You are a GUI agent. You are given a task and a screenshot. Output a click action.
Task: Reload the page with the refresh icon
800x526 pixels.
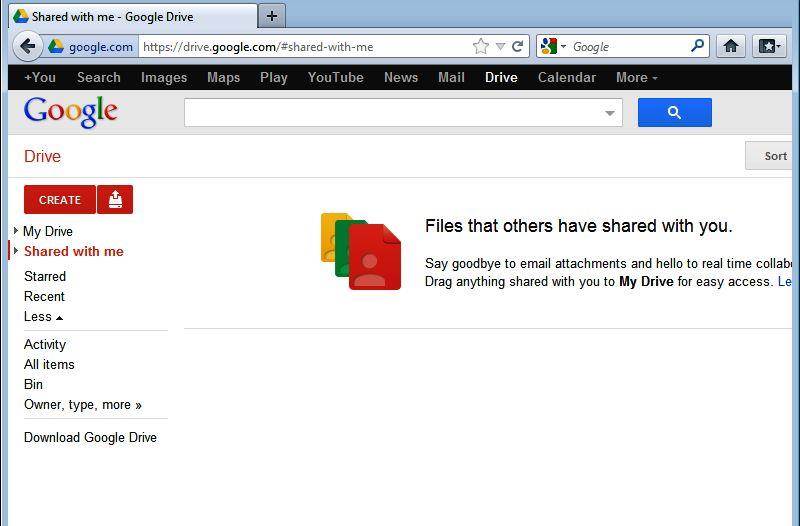pos(517,46)
